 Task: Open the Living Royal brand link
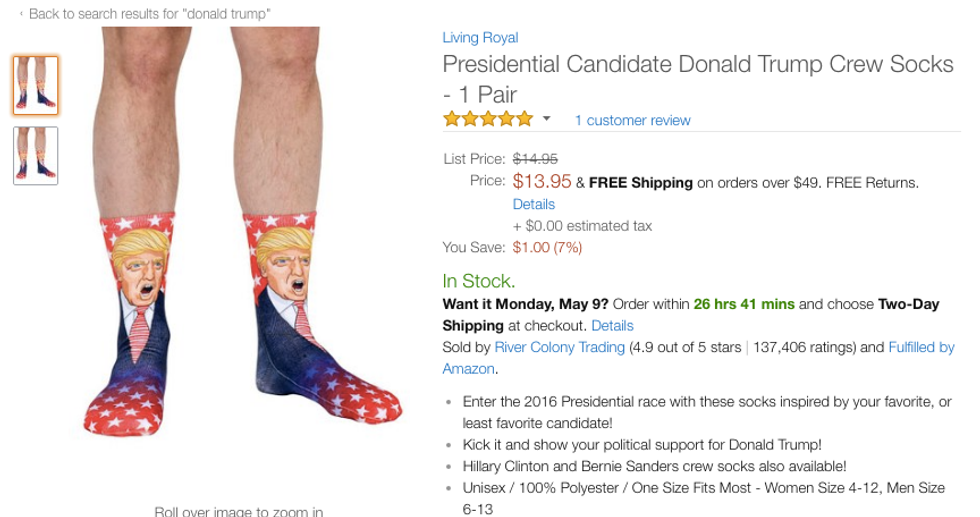tap(480, 38)
